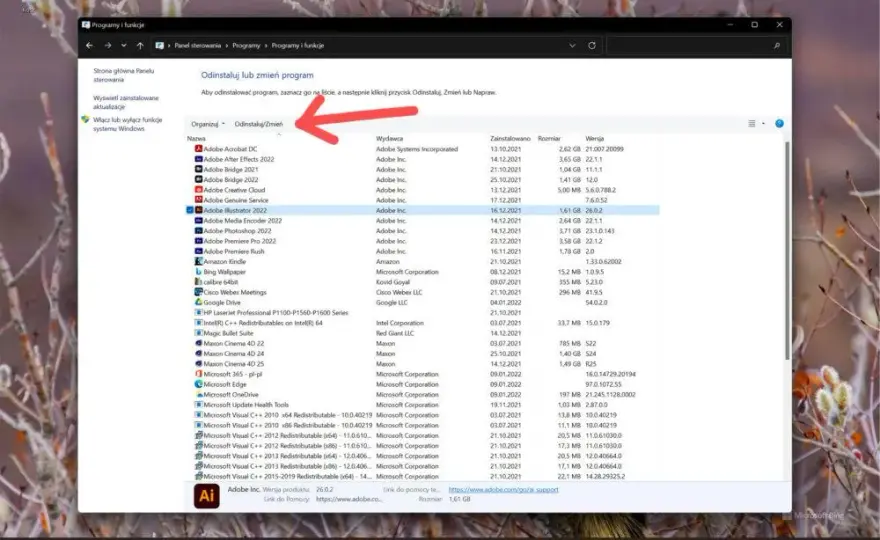
Task: Select Maxon Cinema 4D 24 row
Action: click(x=423, y=354)
